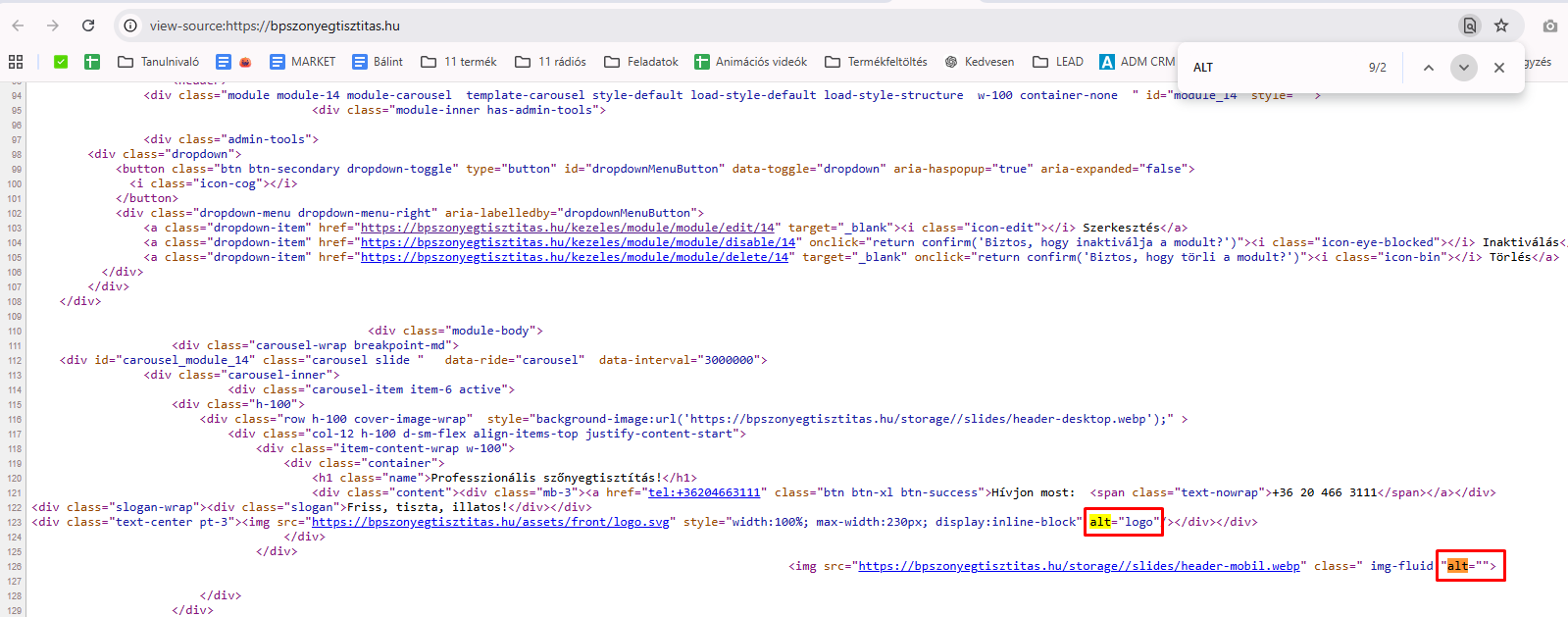
Task: Open the Termékfeltöltés bookmark folder
Action: pyautogui.click(x=876, y=62)
